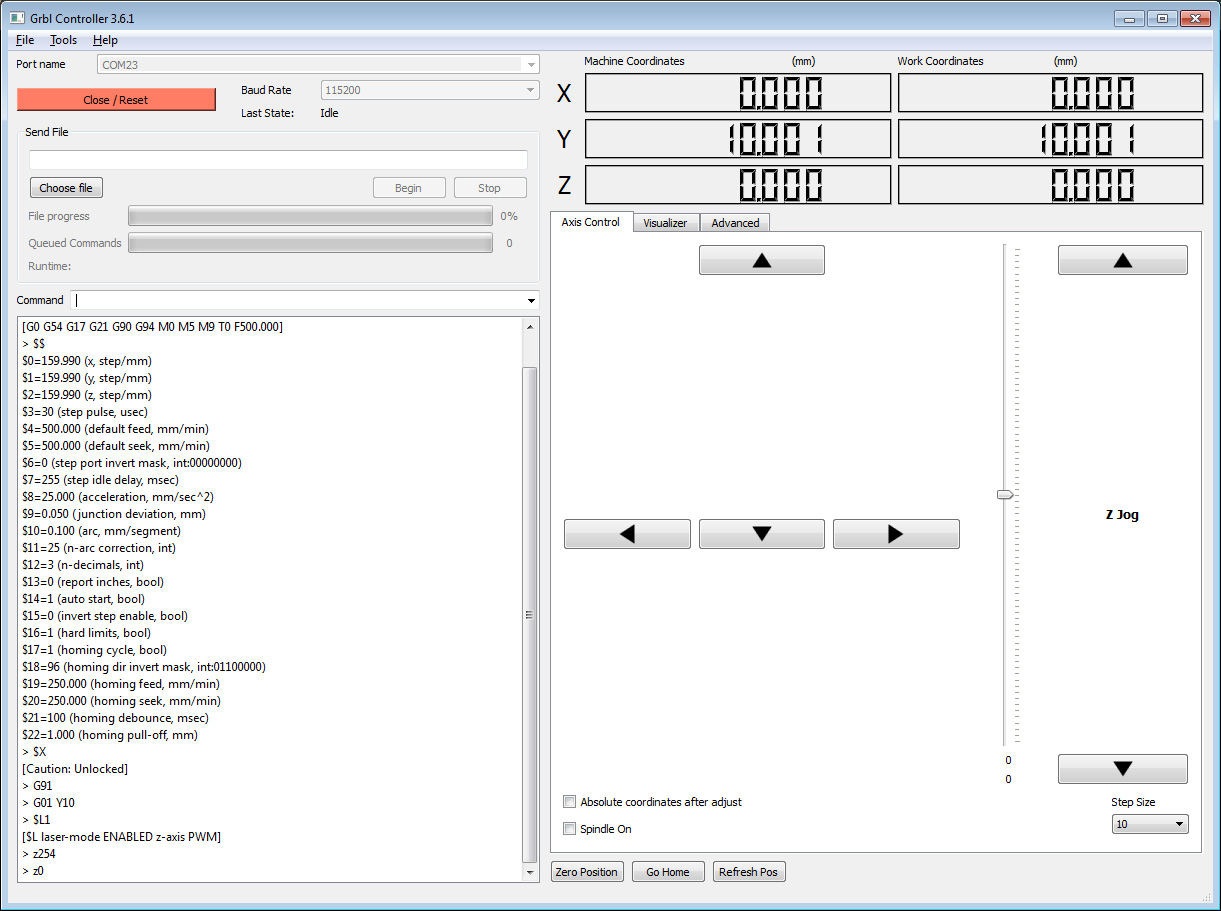Jog X axis left with the left arrow
This screenshot has width=1221, height=911.
point(627,534)
